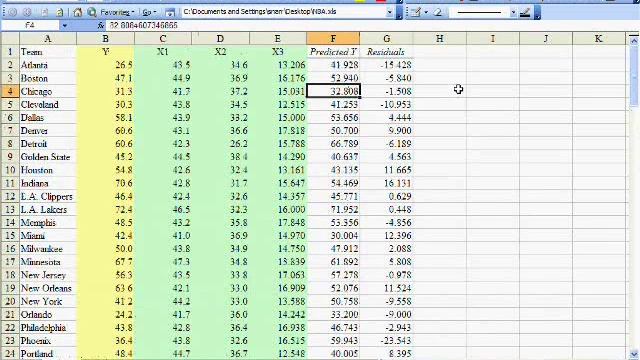Select column A header
The width and height of the screenshot is (640, 360).
click(48, 39)
